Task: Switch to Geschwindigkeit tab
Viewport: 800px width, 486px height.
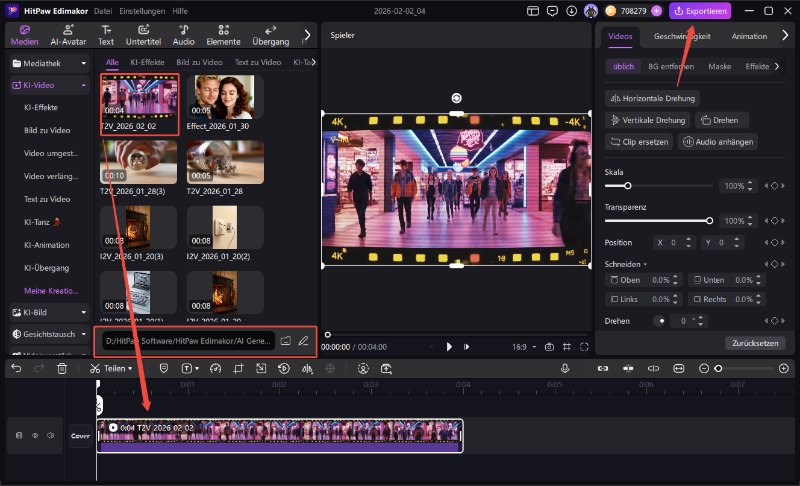Action: point(682,36)
